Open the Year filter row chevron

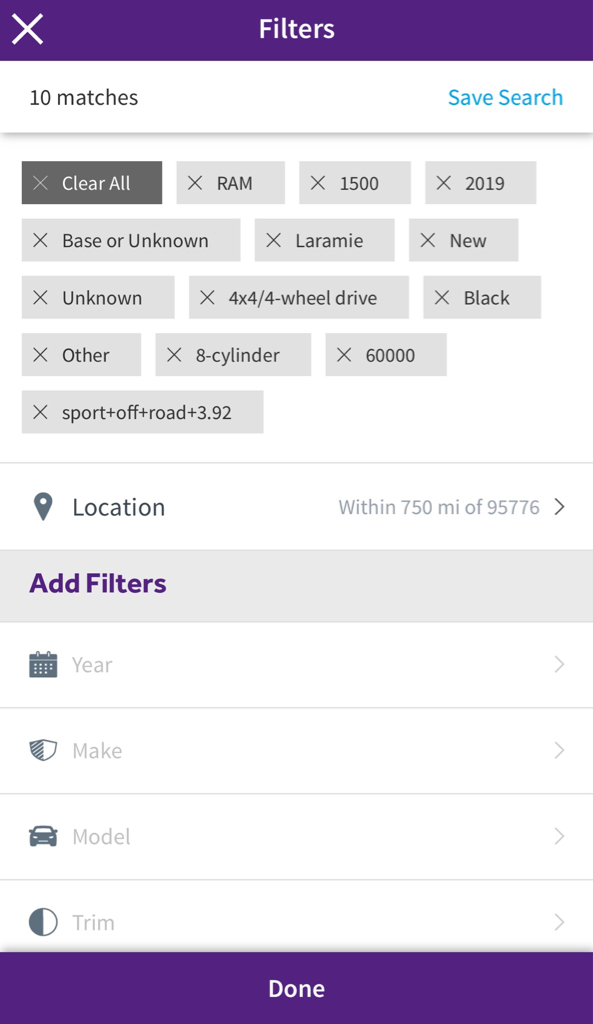[559, 665]
